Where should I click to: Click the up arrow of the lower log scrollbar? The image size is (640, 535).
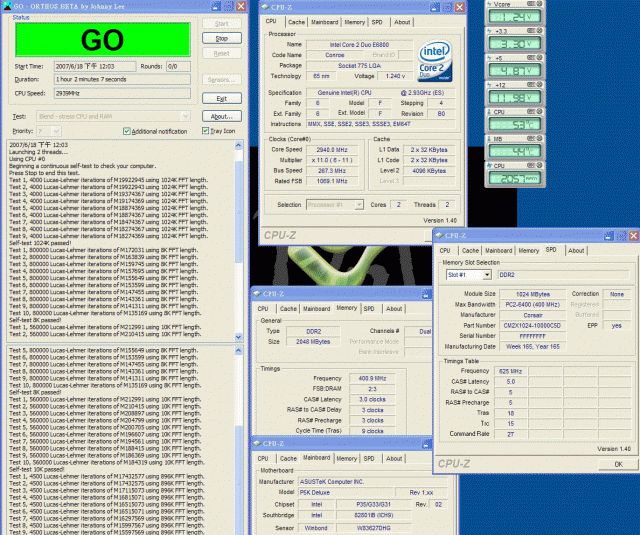click(x=239, y=351)
